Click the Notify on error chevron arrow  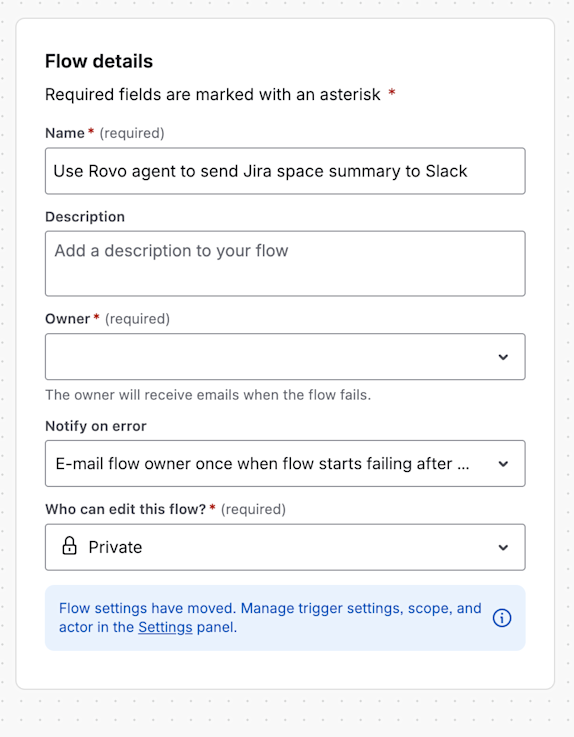point(503,464)
